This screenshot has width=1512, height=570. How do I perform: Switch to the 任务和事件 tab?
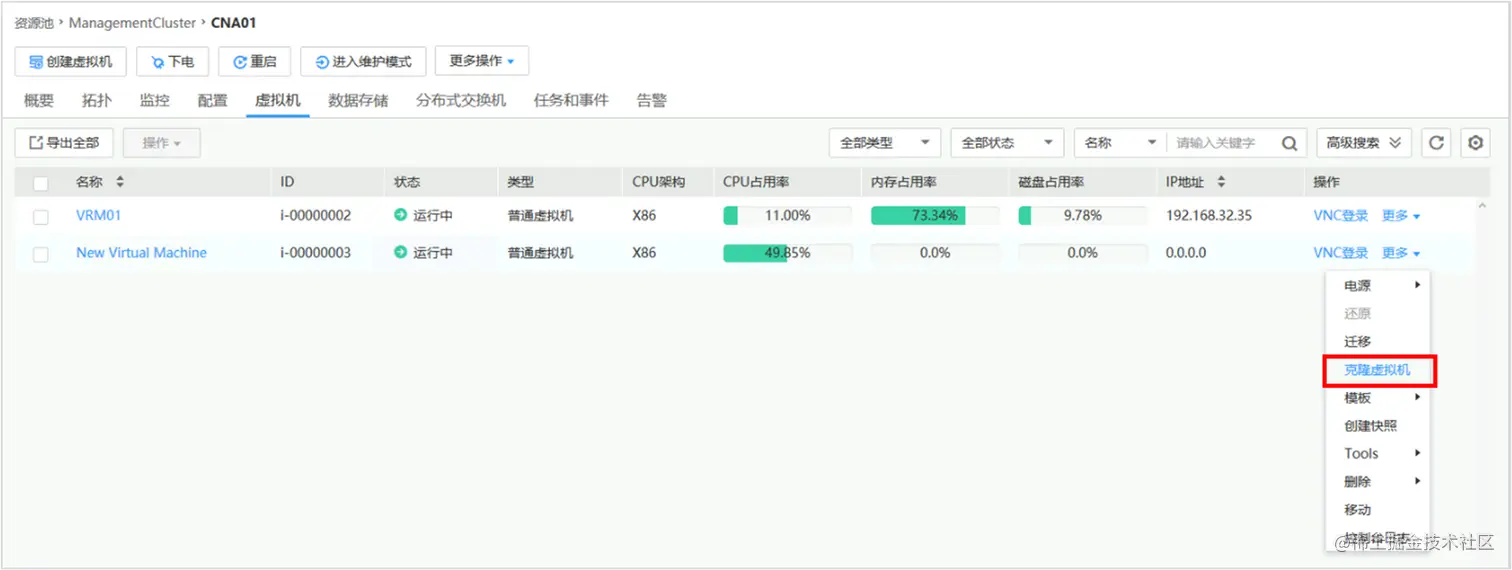click(571, 100)
